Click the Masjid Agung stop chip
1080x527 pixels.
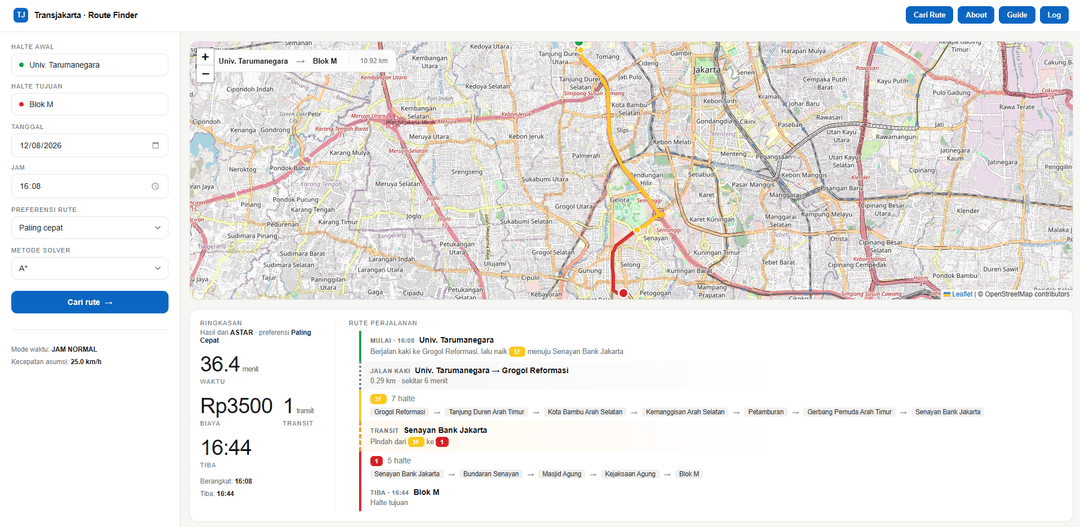coord(561,474)
